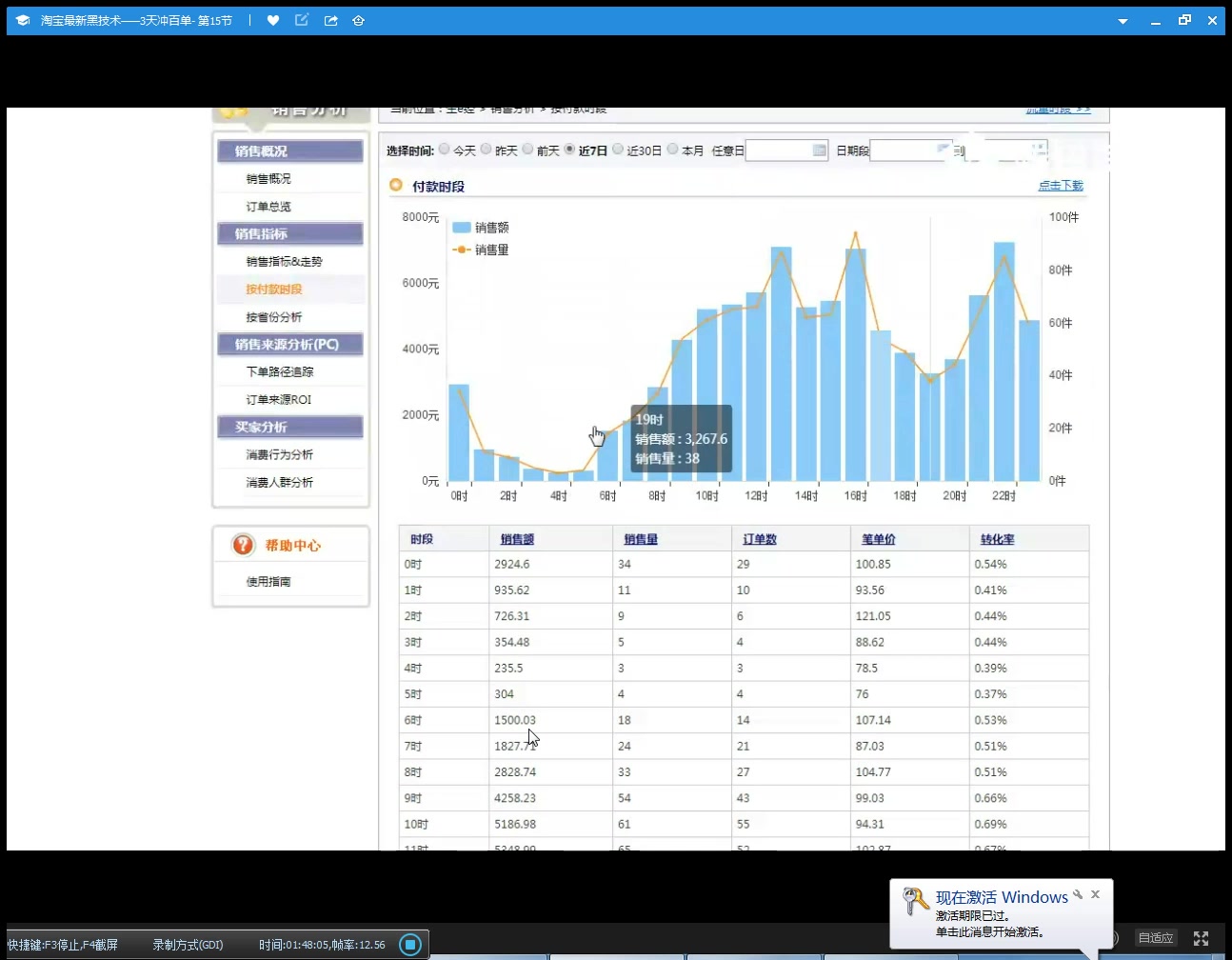Open the 消费人群分析 sidebar item
This screenshot has height=960, width=1232.
tap(280, 483)
